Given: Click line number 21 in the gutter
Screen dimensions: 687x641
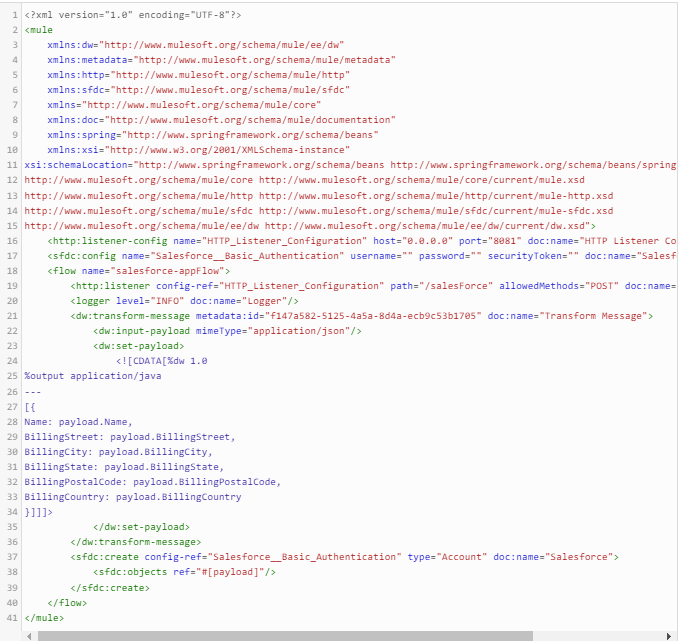Looking at the screenshot, I should 12,315.
